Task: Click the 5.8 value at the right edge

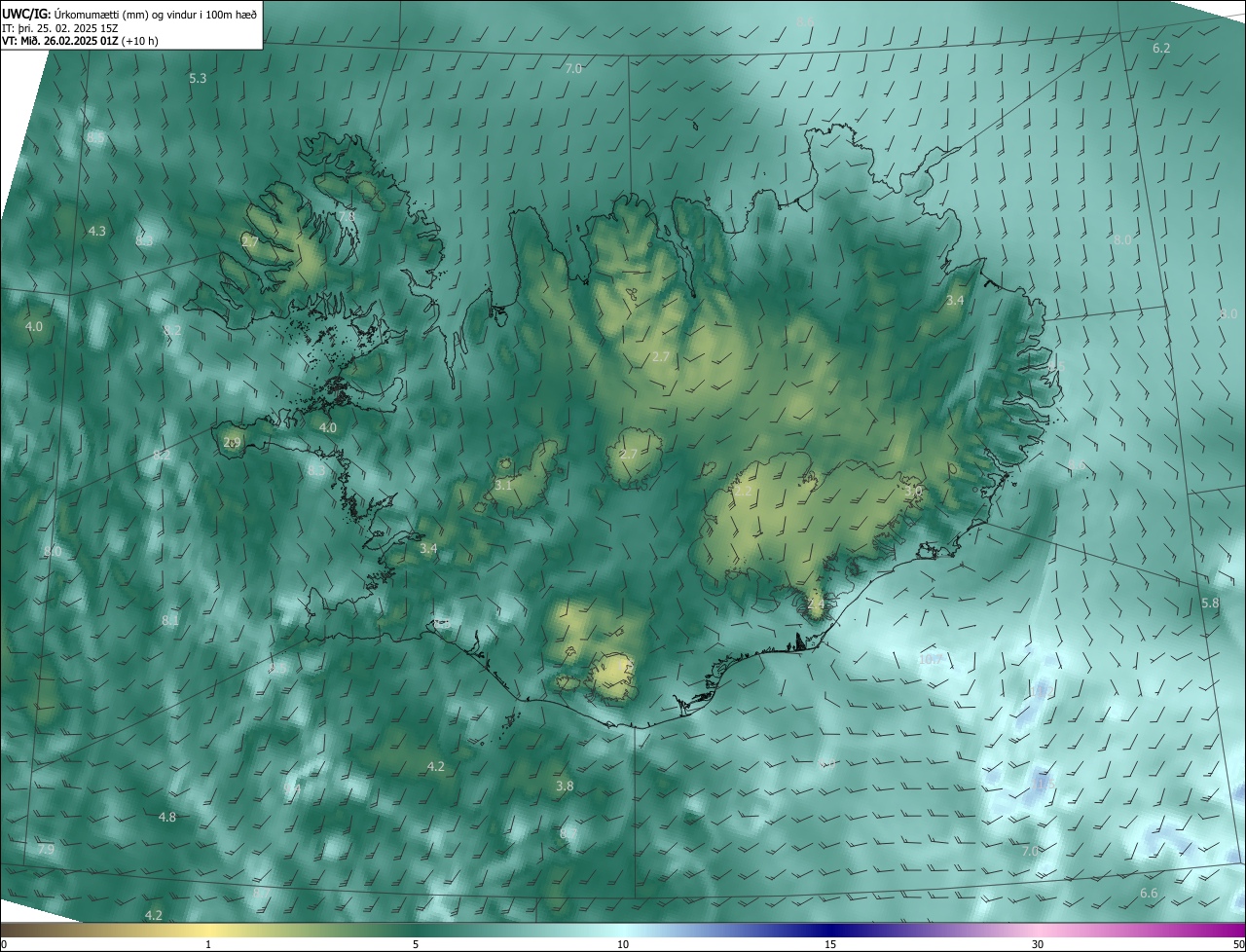Action: pyautogui.click(x=1210, y=604)
